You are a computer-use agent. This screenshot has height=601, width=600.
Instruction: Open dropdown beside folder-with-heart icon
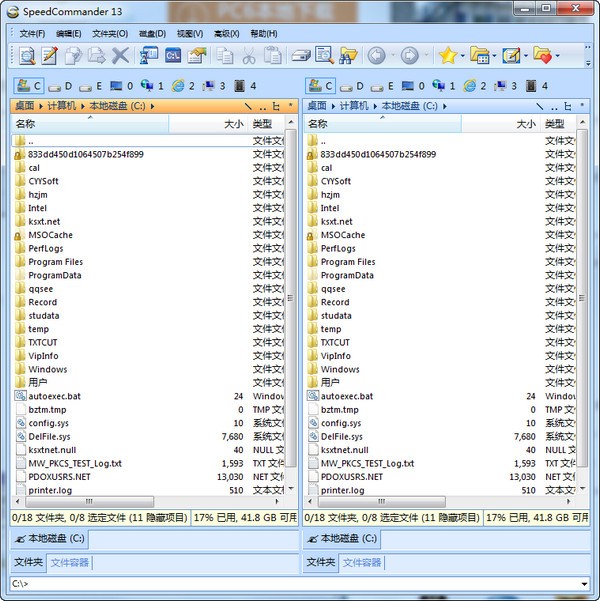(557, 56)
